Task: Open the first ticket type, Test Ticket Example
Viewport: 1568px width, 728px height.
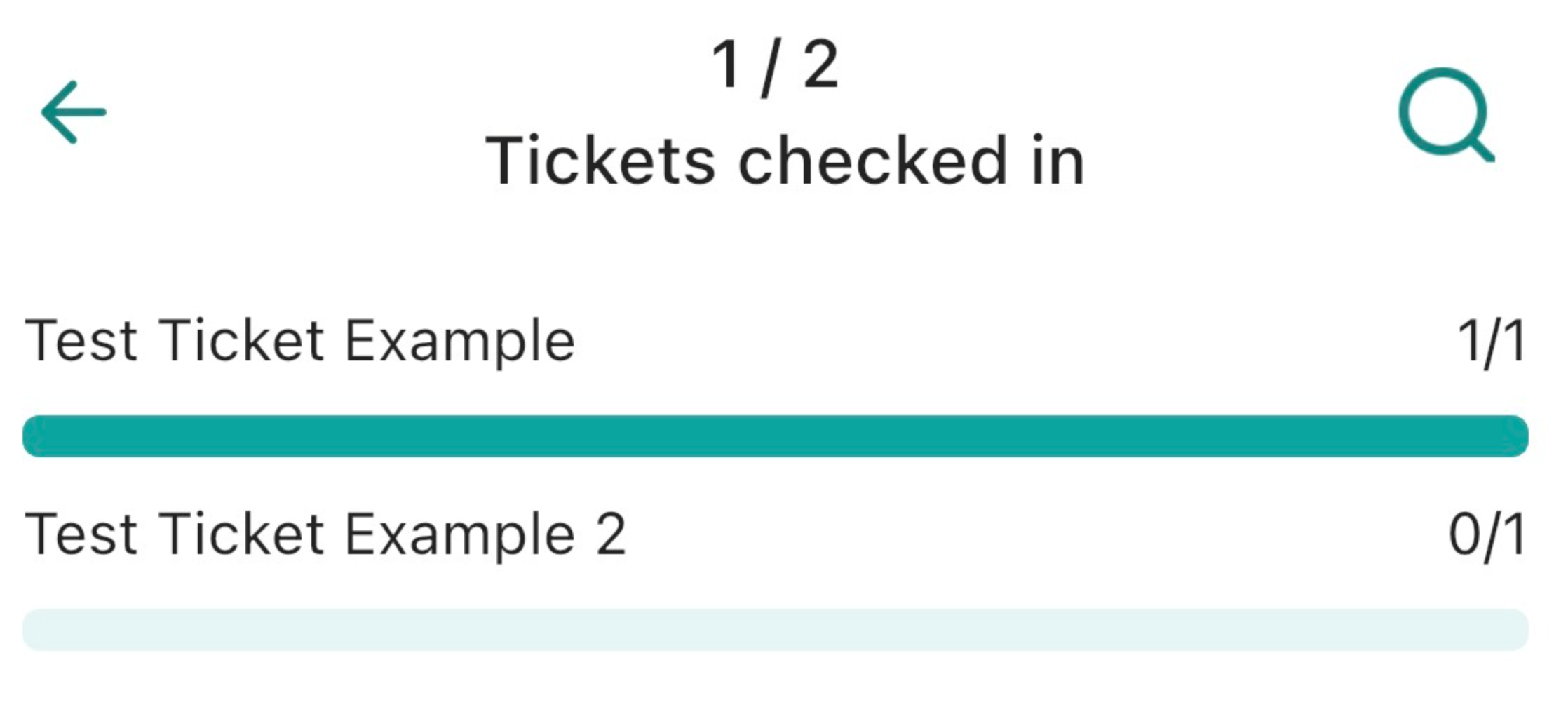Action: (x=300, y=342)
